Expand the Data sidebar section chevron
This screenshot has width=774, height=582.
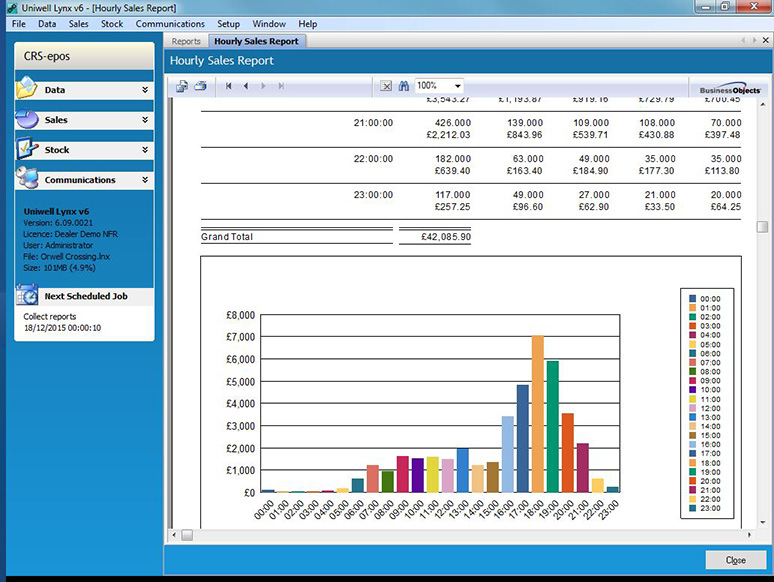(145, 90)
